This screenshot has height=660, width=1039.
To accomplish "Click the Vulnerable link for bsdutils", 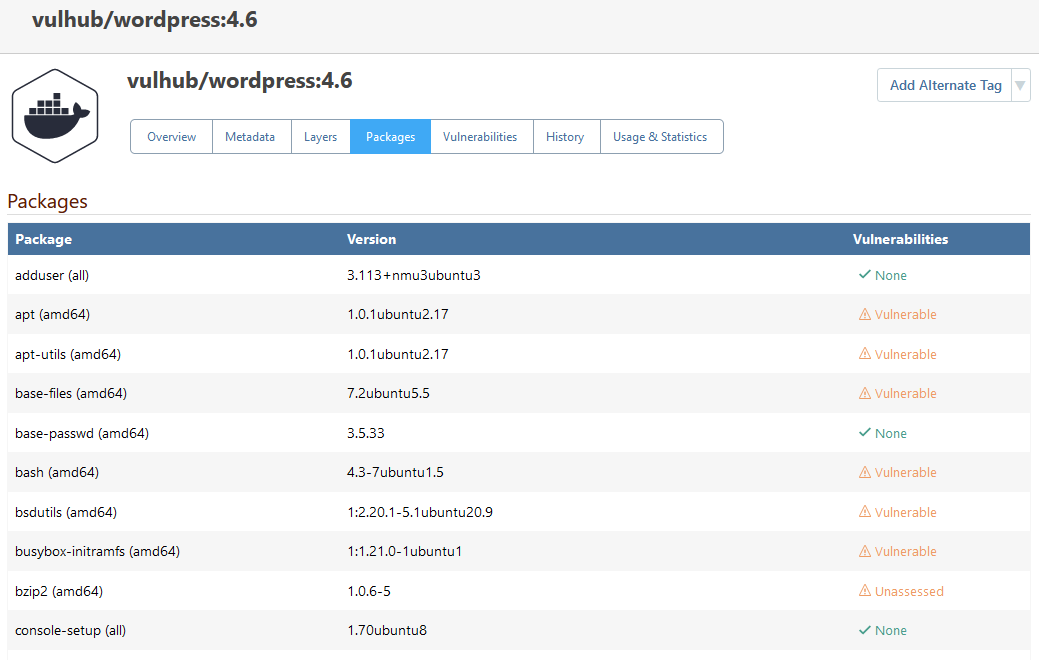I will [905, 512].
